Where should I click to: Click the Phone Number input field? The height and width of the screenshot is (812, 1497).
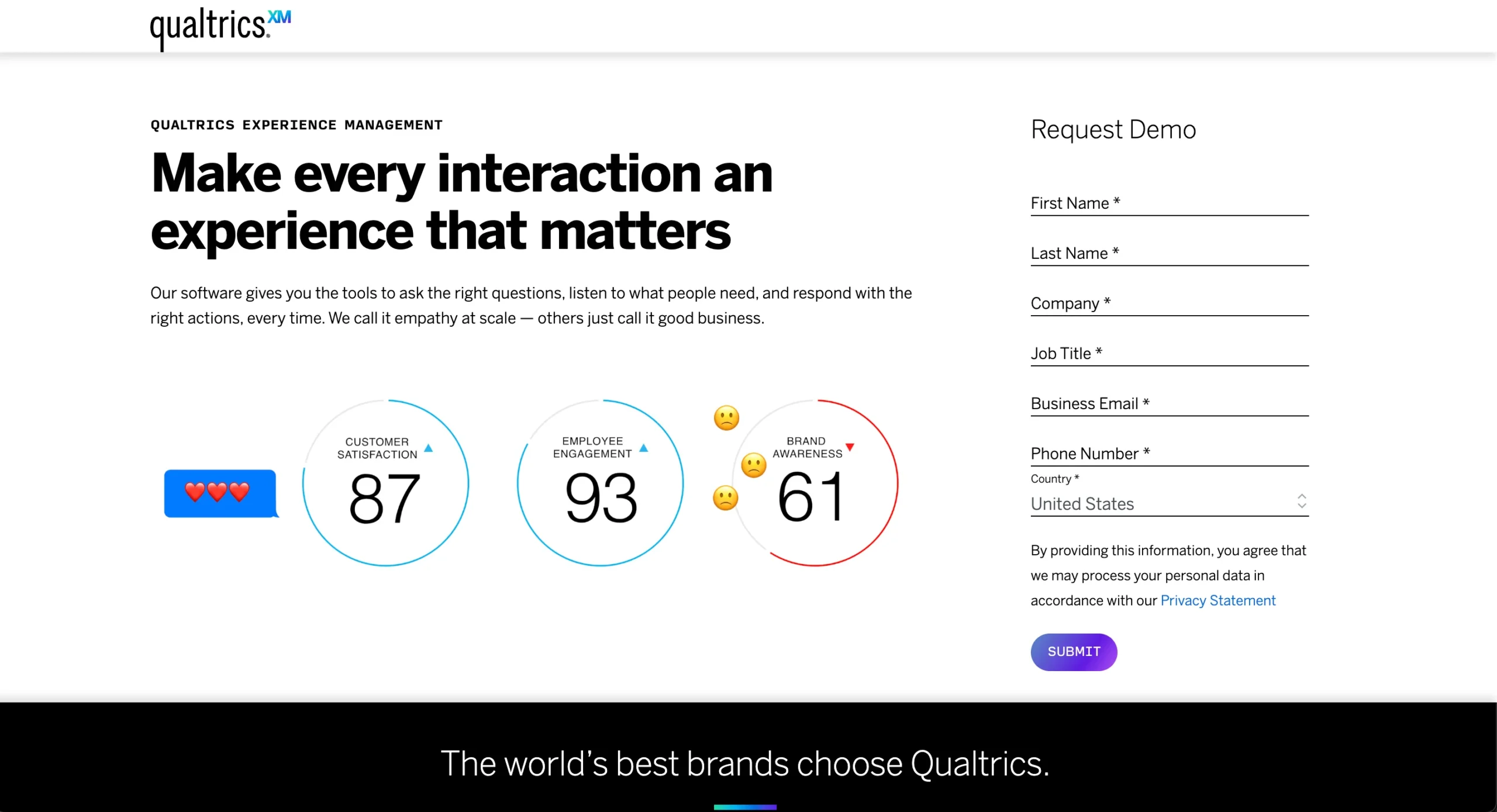[1170, 453]
